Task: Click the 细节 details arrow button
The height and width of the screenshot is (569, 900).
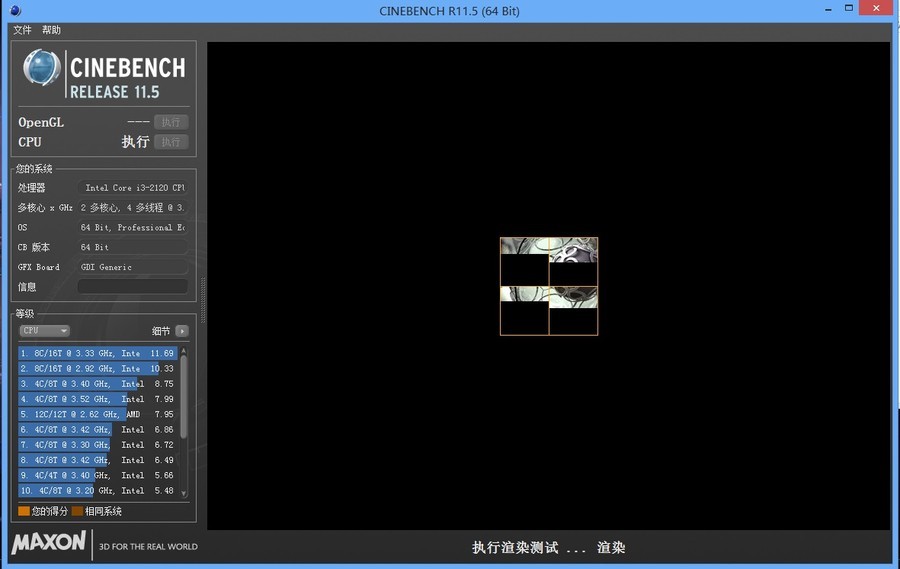Action: [181, 331]
